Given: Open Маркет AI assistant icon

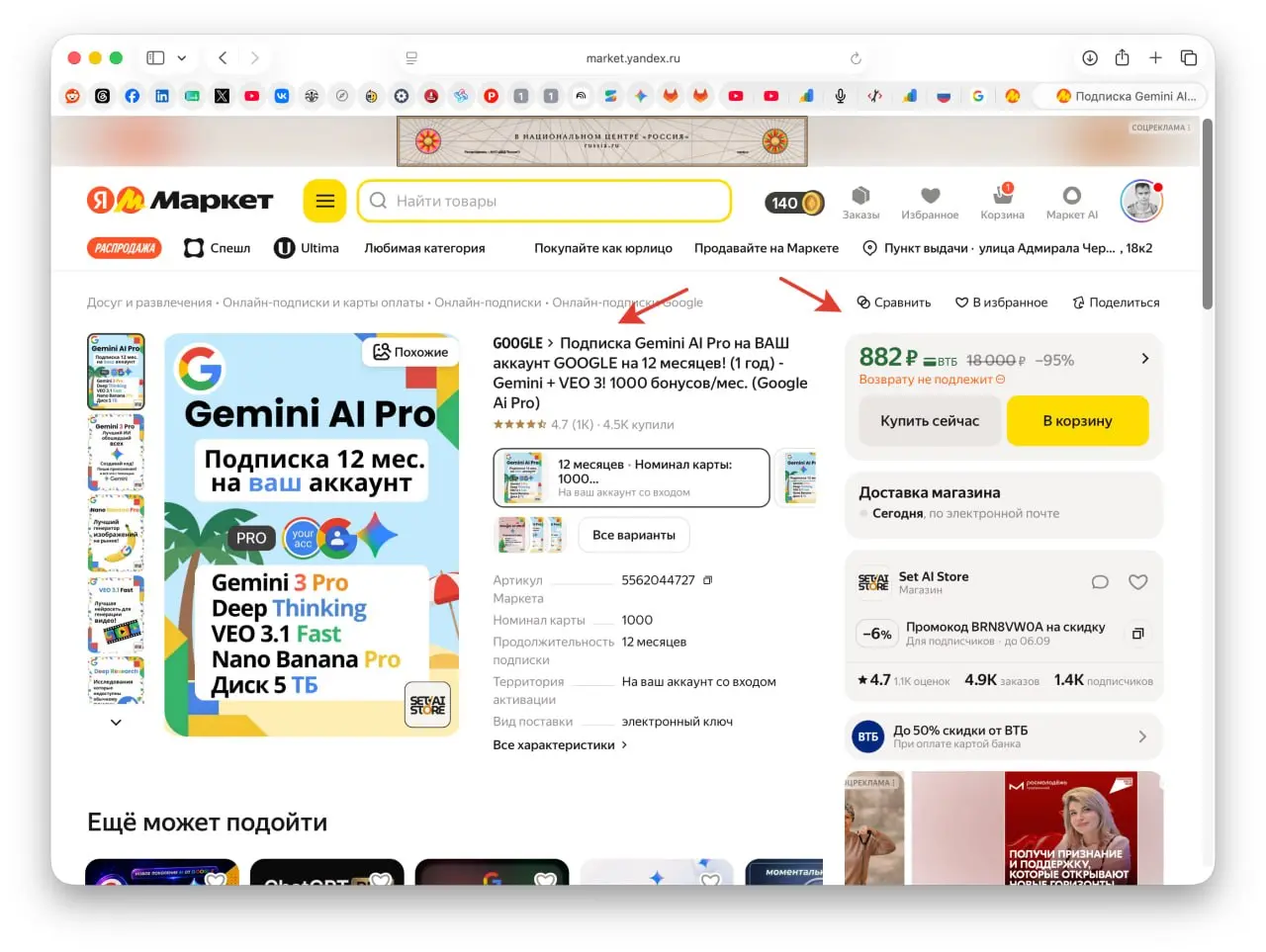Looking at the screenshot, I should tap(1071, 203).
